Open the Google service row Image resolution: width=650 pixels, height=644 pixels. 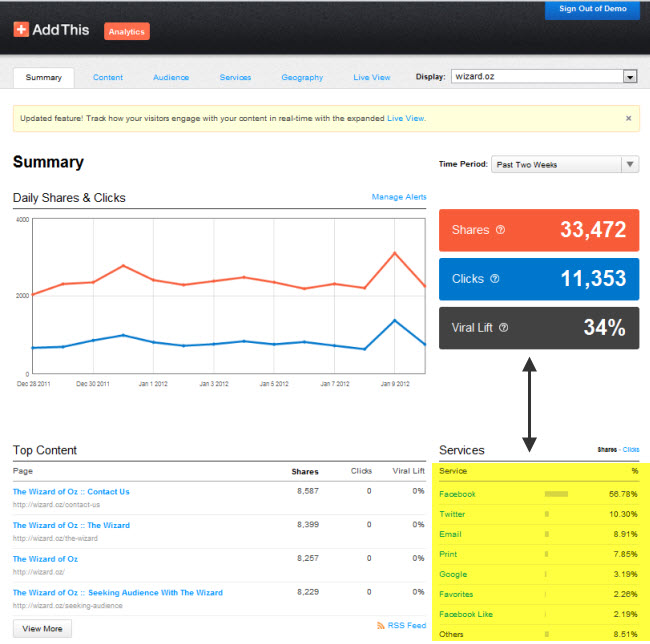point(538,574)
